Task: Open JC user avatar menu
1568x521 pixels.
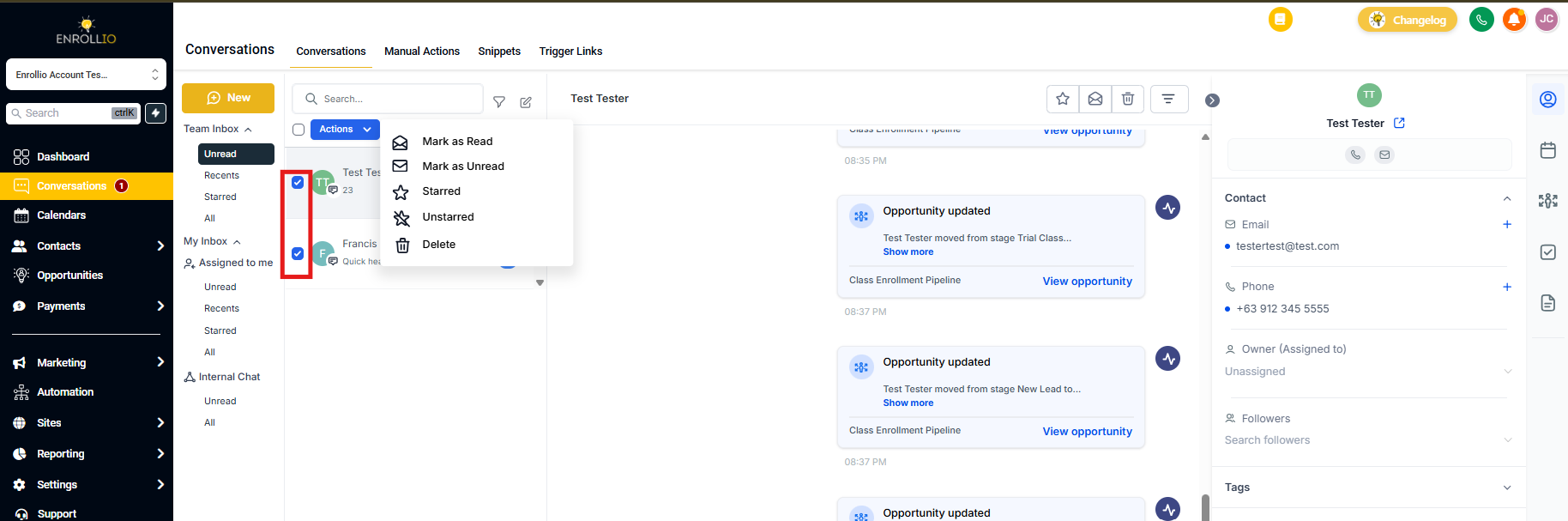Action: coord(1547,19)
